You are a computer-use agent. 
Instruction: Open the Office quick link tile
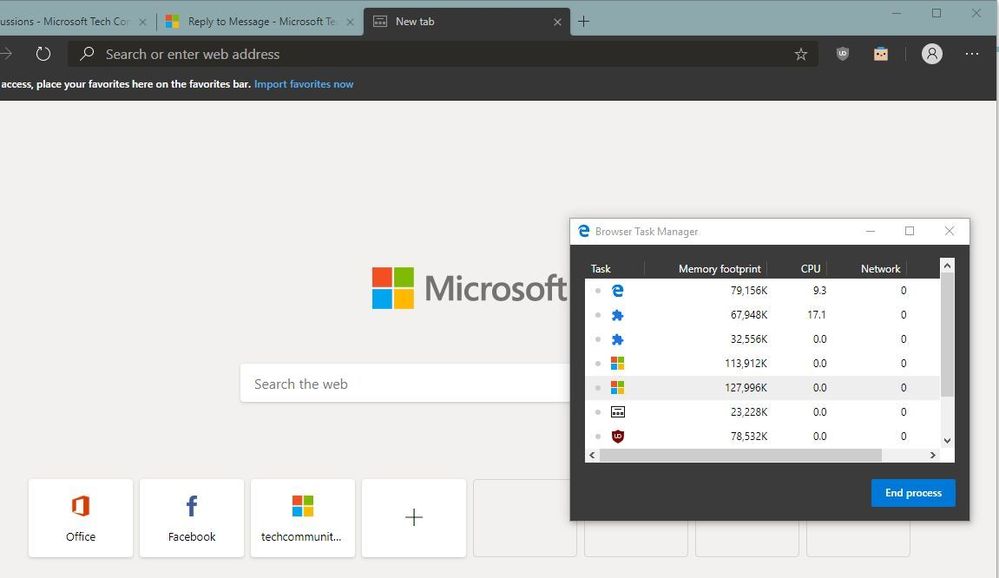pos(80,518)
